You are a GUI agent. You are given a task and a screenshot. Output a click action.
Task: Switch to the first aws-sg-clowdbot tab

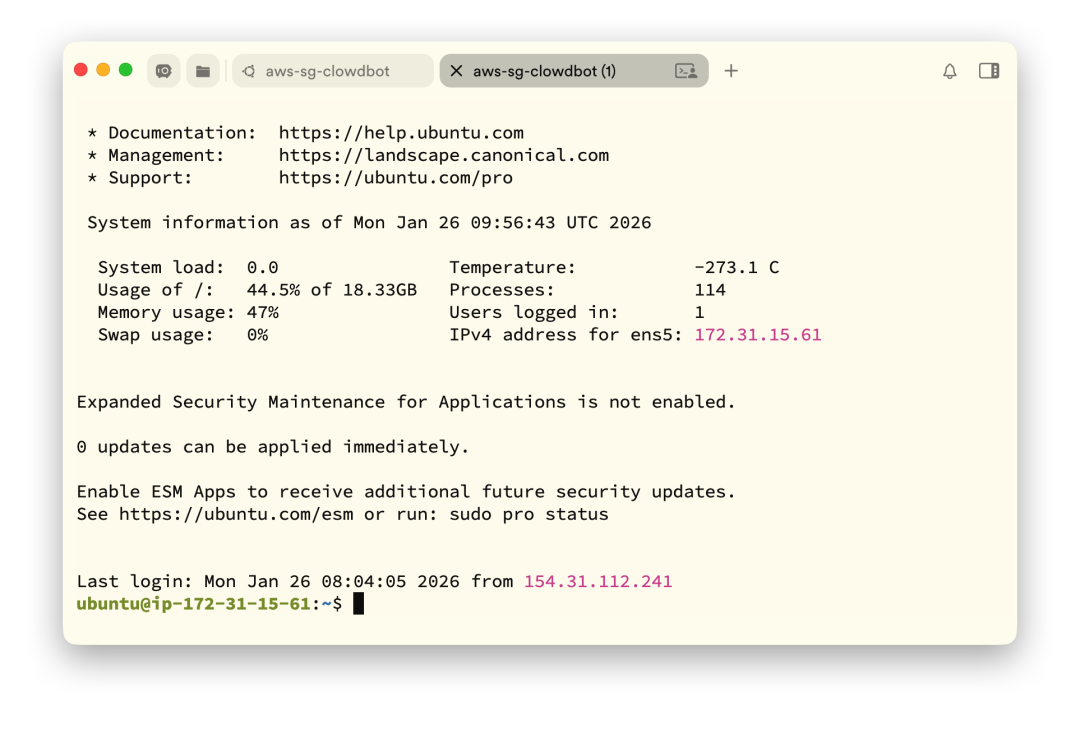click(x=333, y=71)
